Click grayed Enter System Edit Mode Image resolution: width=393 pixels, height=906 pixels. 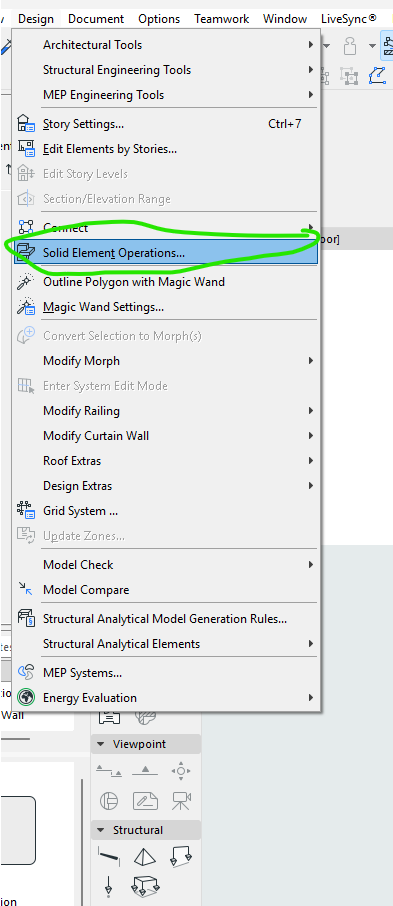[166, 385]
